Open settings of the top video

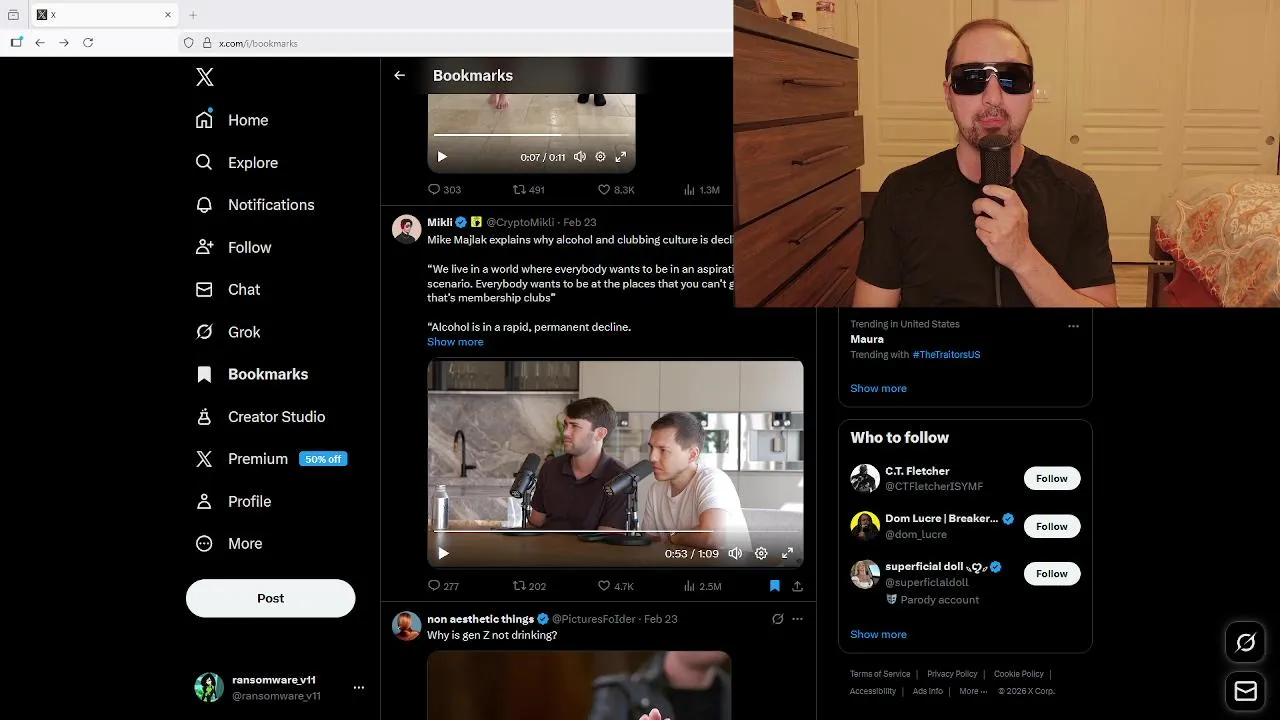pyautogui.click(x=600, y=157)
